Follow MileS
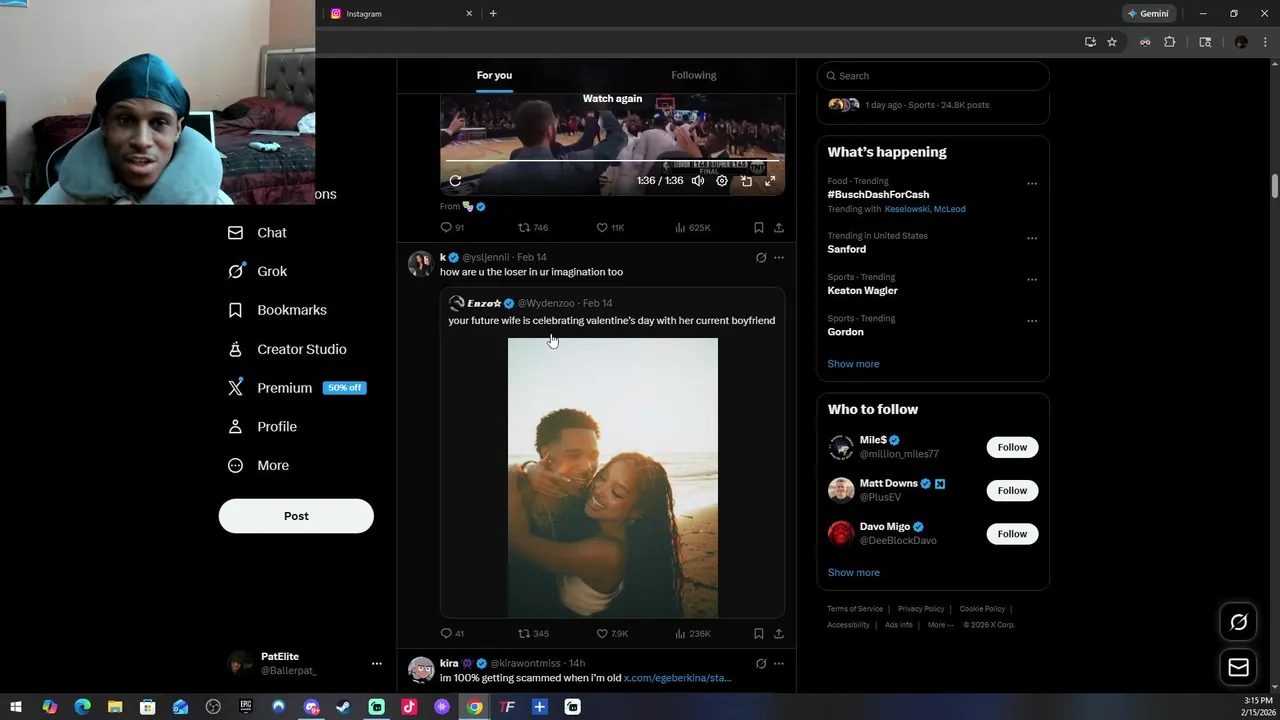This screenshot has width=1280, height=720. (x=1012, y=447)
